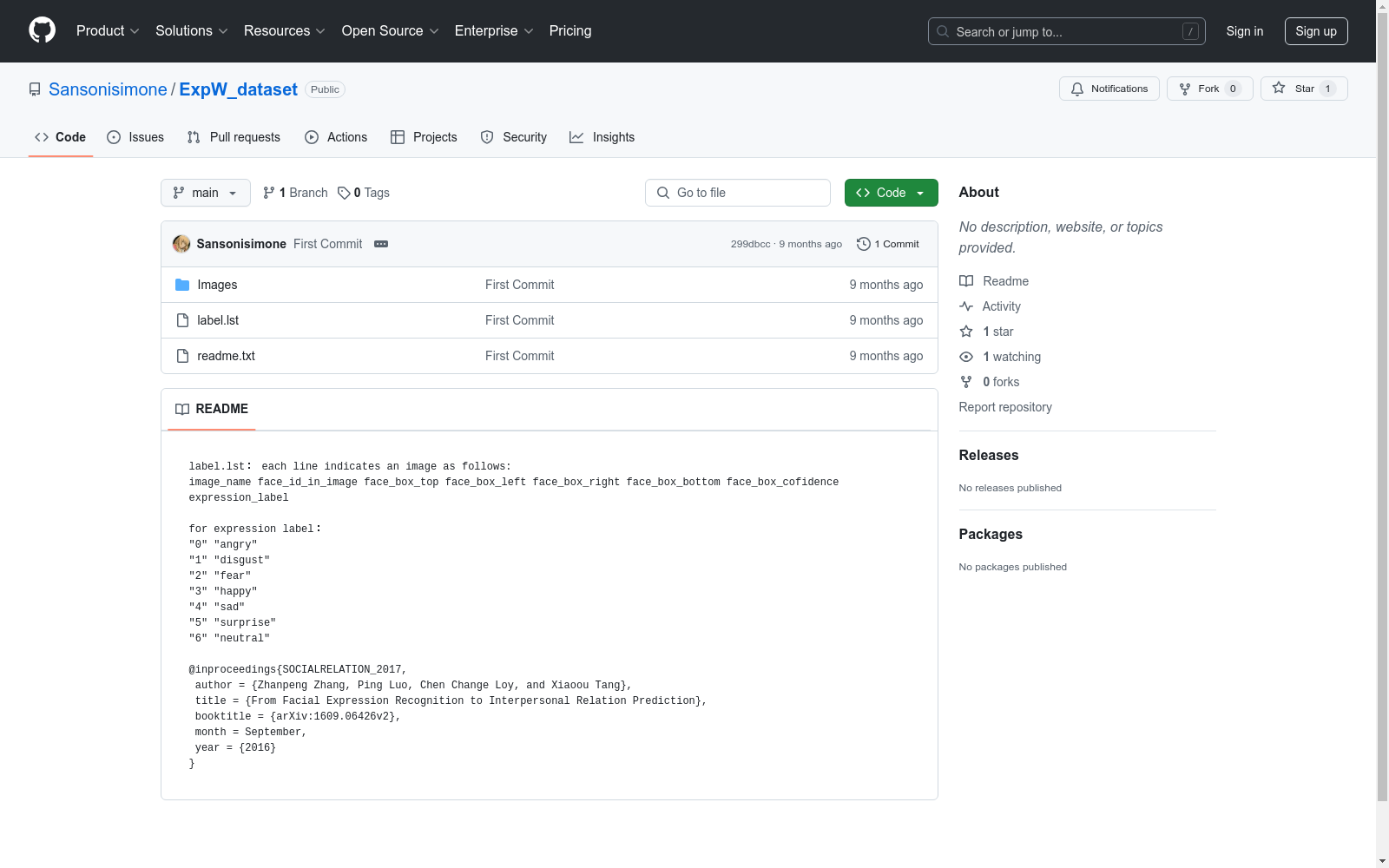Click the Sign up button

click(x=1315, y=31)
